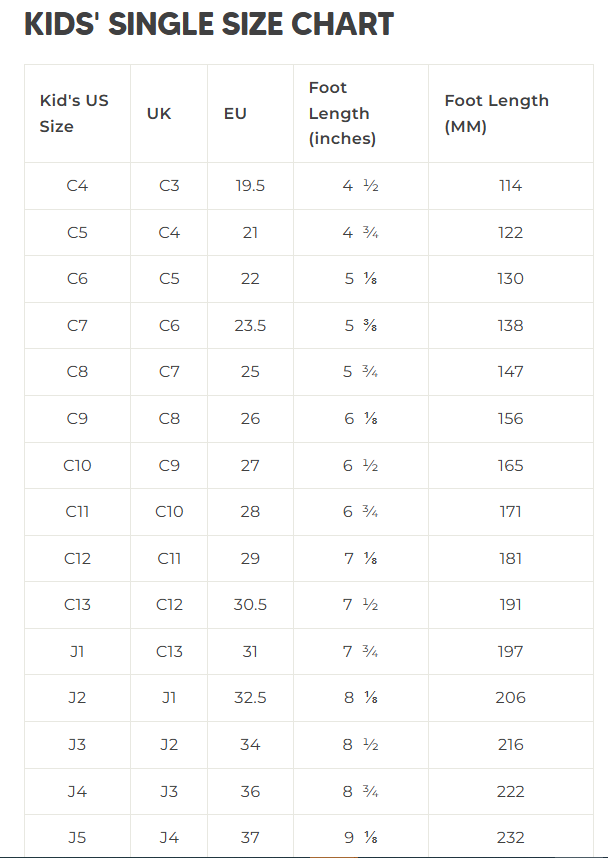
Task: Select the Kid's US Size column header
Action: 74,113
